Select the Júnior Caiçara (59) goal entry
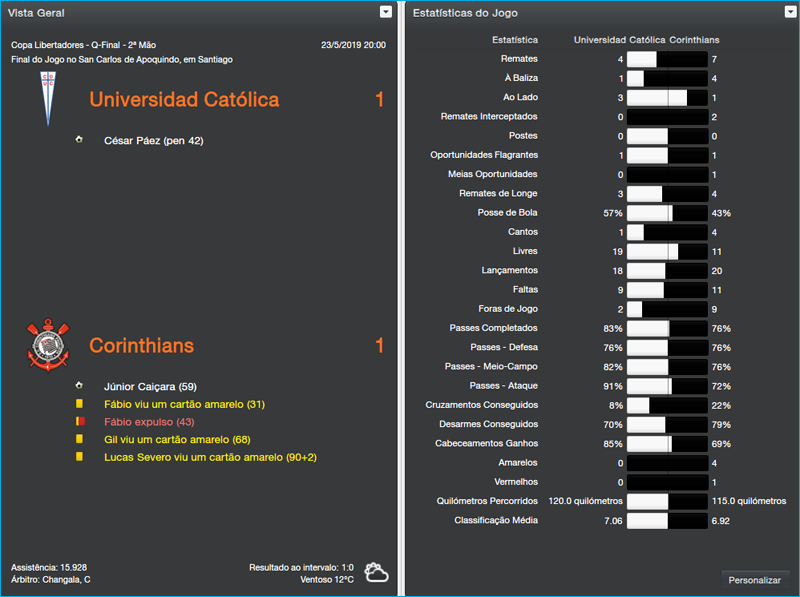 coord(149,386)
